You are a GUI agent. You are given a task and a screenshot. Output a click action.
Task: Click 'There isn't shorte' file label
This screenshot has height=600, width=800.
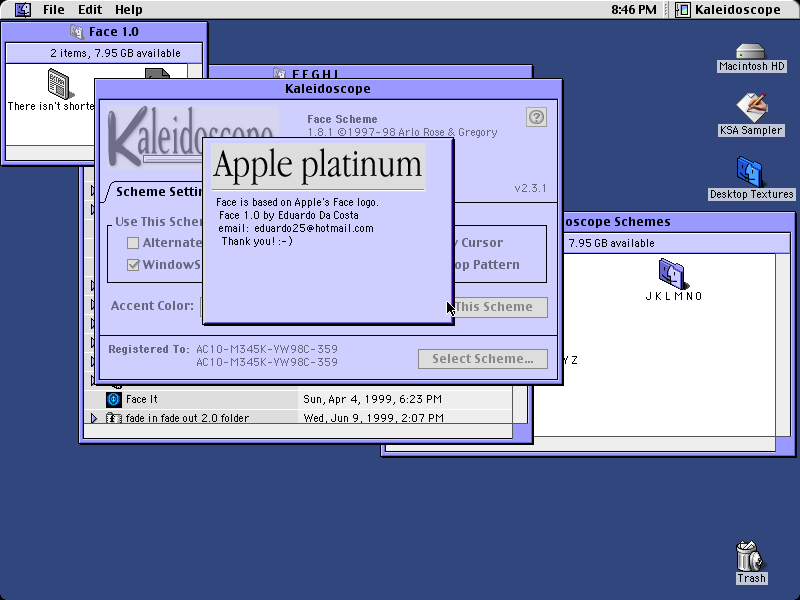51,106
